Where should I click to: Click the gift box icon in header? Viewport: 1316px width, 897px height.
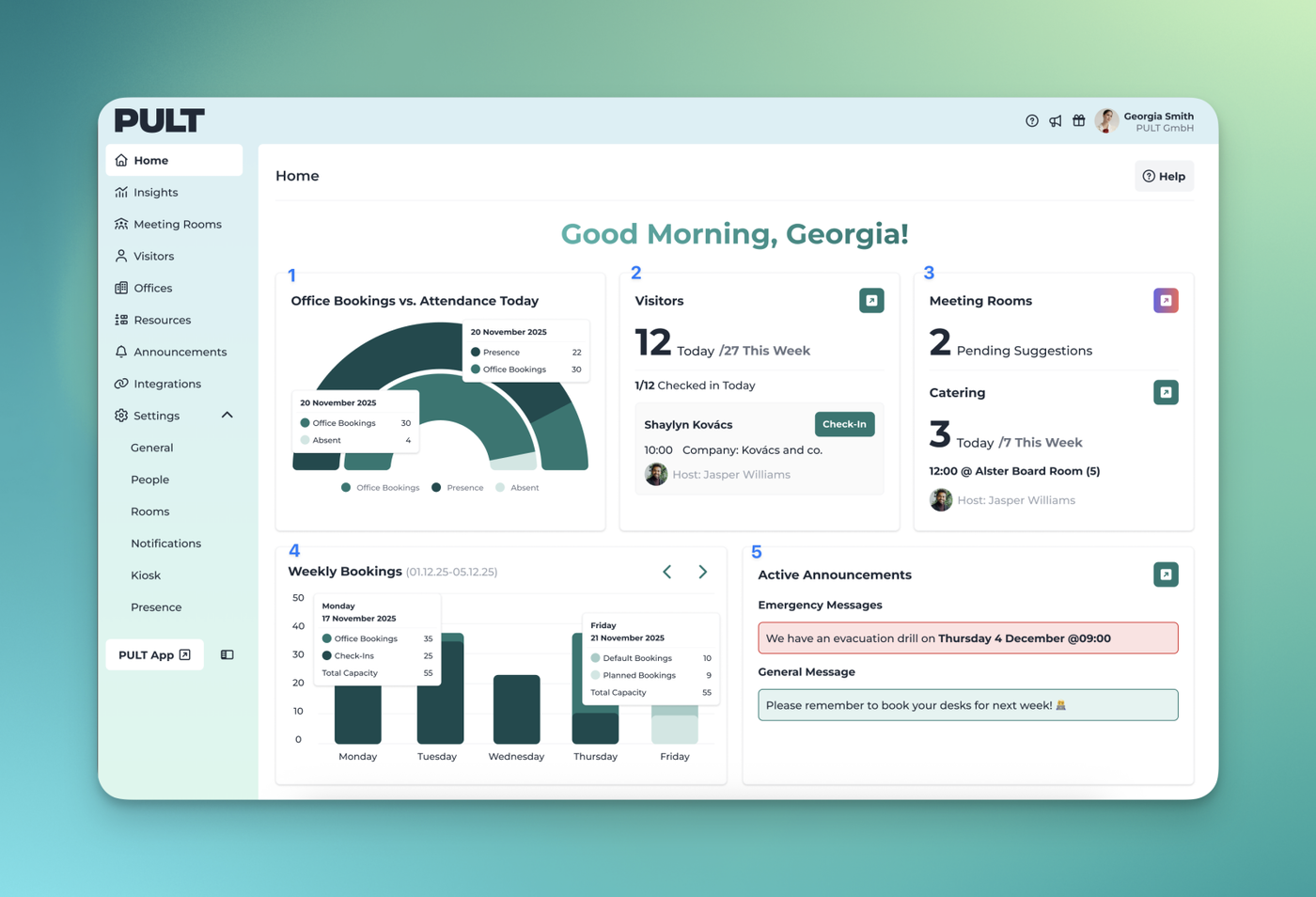(1079, 121)
